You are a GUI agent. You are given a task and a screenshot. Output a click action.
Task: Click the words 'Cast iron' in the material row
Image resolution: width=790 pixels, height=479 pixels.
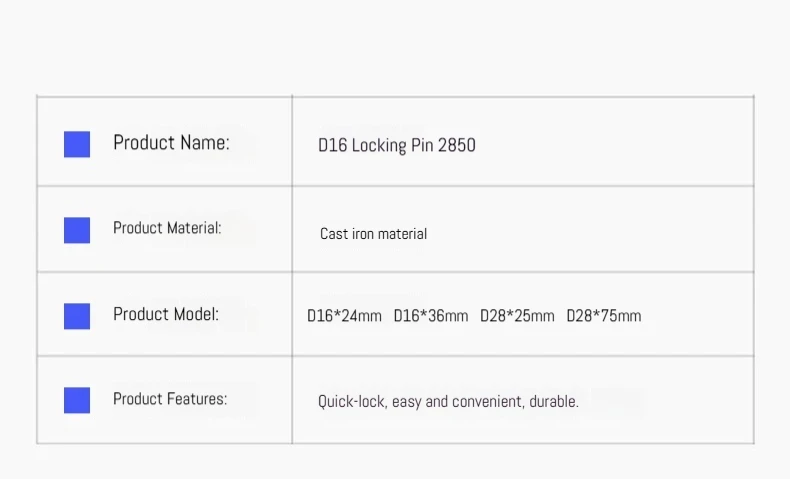(x=347, y=234)
